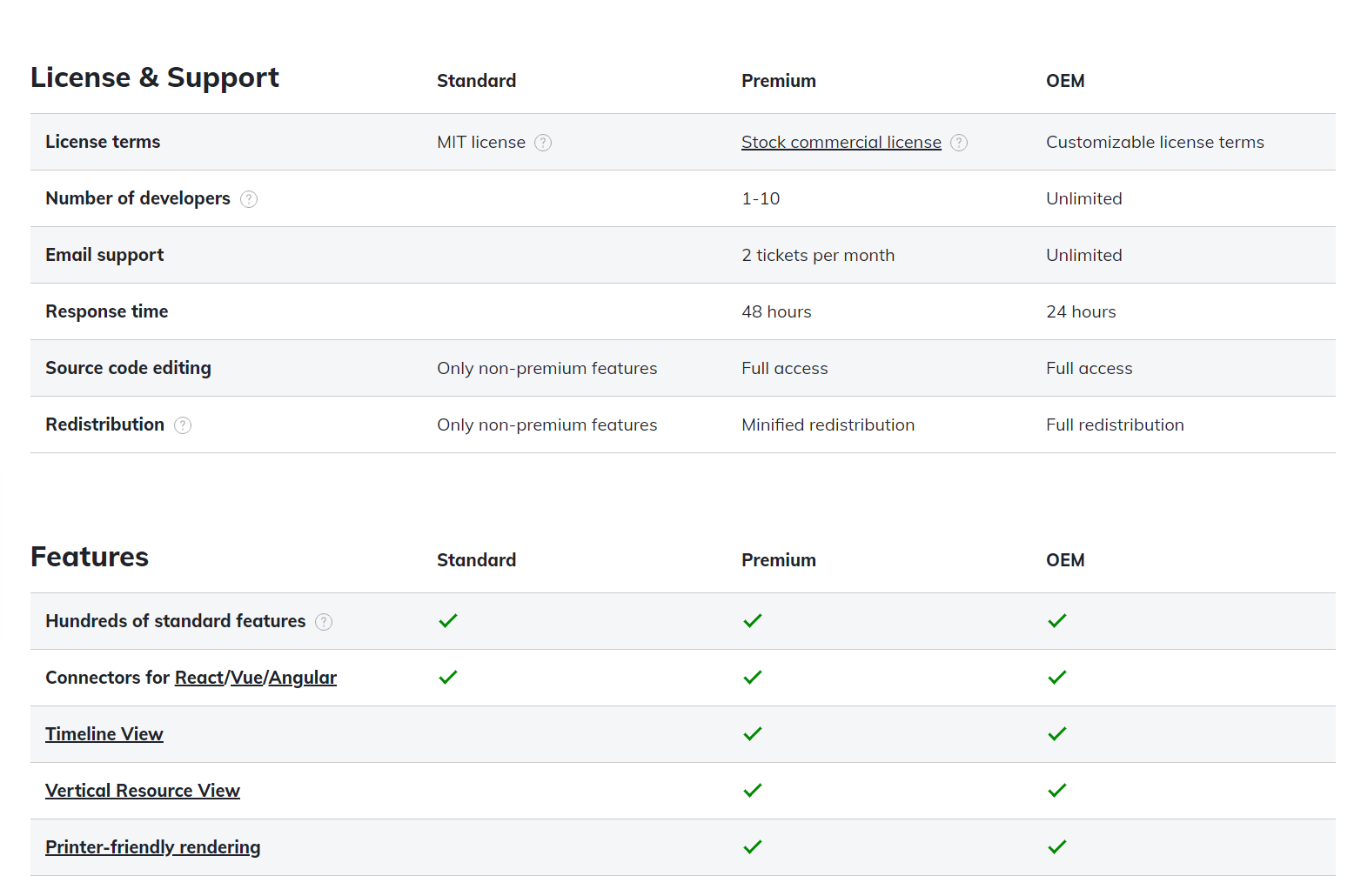The height and width of the screenshot is (896, 1361).
Task: Click Premium checkmark for Printer-friendly rendering
Action: [x=753, y=847]
